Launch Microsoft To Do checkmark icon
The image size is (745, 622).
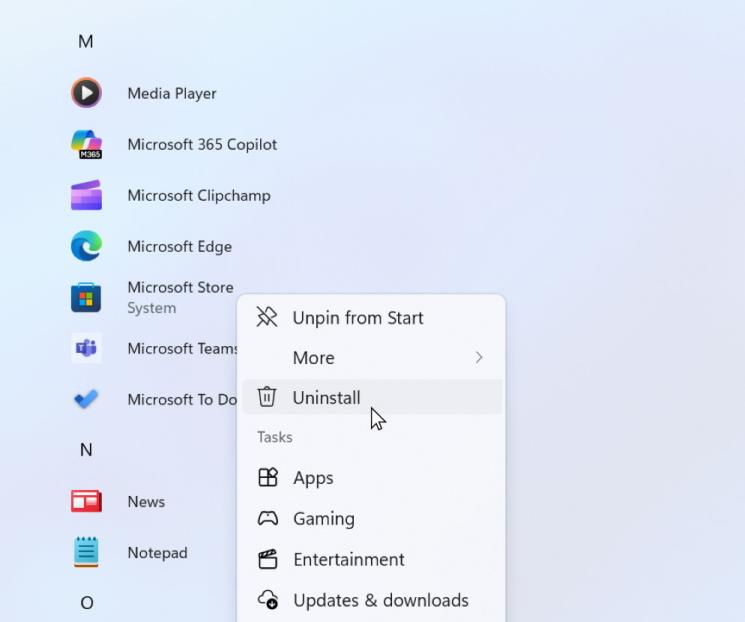pyautogui.click(x=86, y=399)
